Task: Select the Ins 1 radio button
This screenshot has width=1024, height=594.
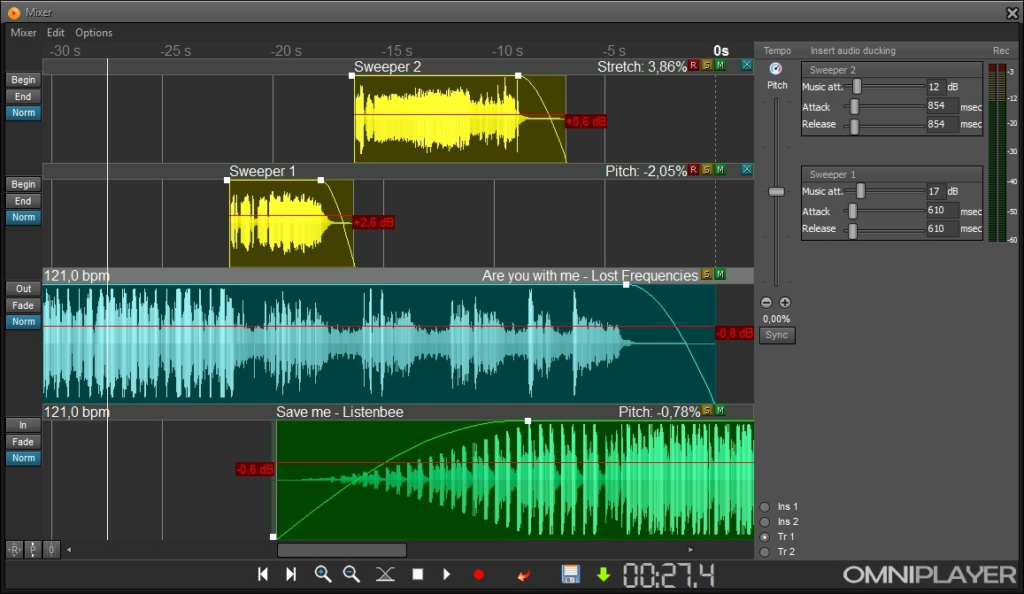Action: [x=765, y=507]
